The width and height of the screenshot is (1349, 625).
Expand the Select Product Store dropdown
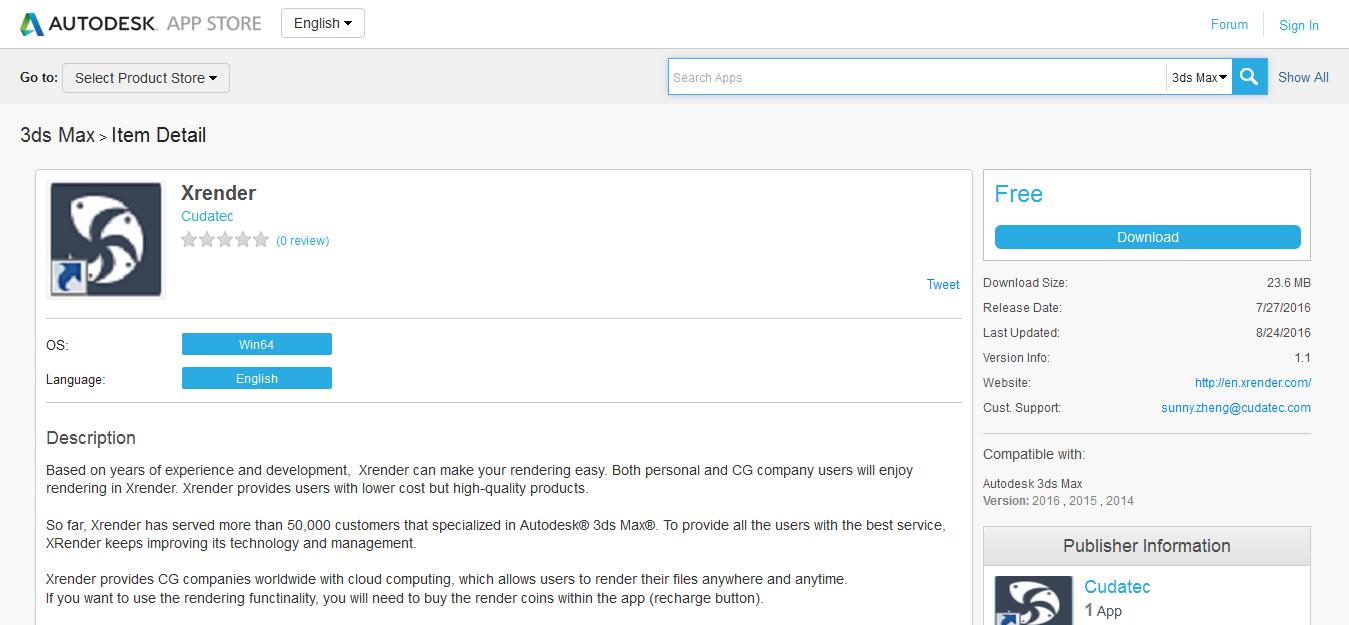pyautogui.click(x=146, y=78)
